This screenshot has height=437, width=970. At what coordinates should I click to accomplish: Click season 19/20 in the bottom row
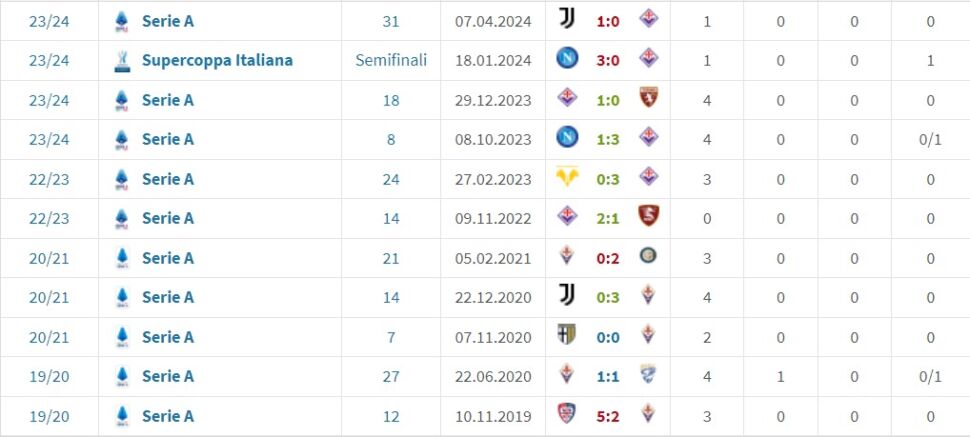[x=49, y=416]
